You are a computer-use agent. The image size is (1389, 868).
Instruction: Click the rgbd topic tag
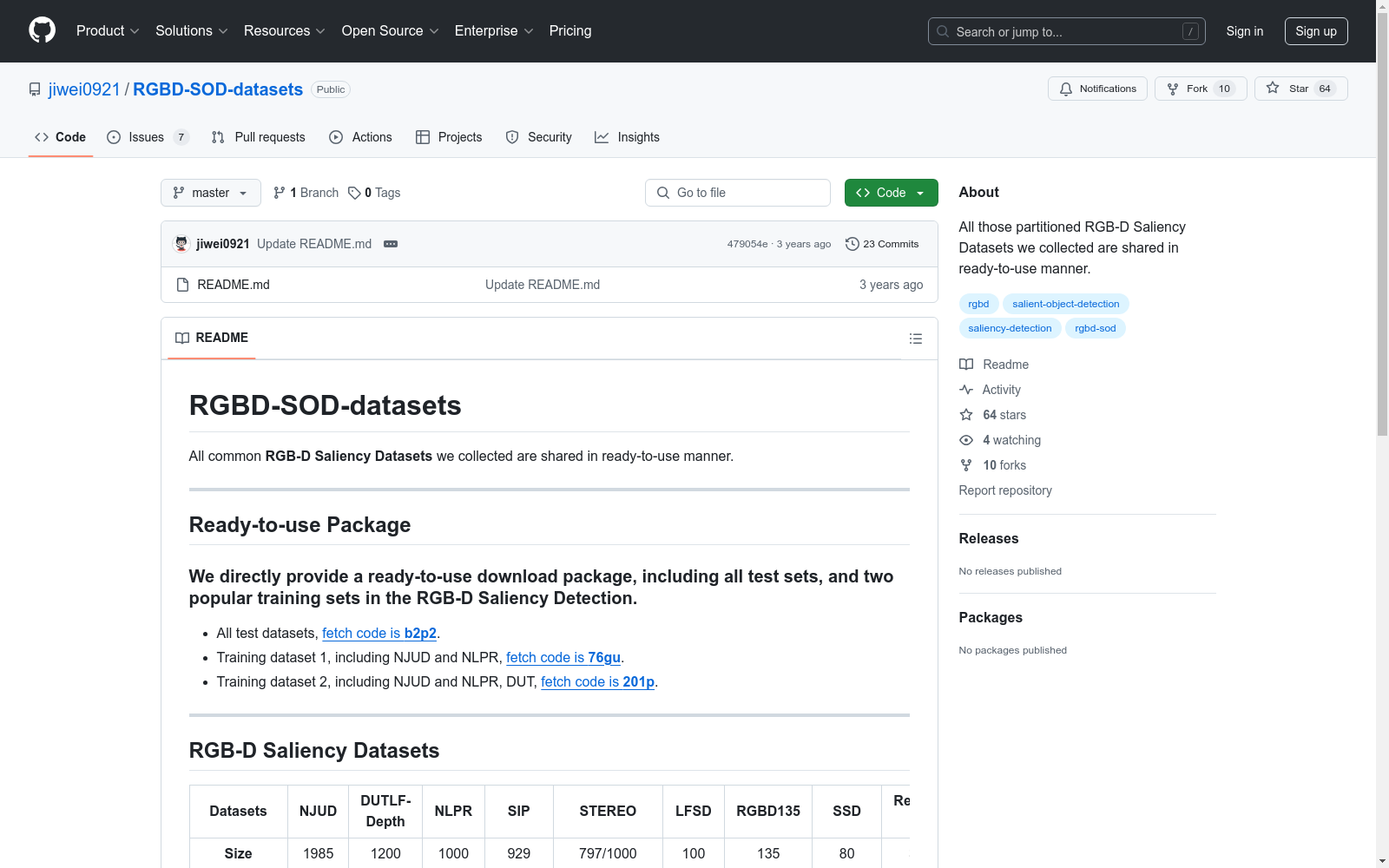click(978, 304)
